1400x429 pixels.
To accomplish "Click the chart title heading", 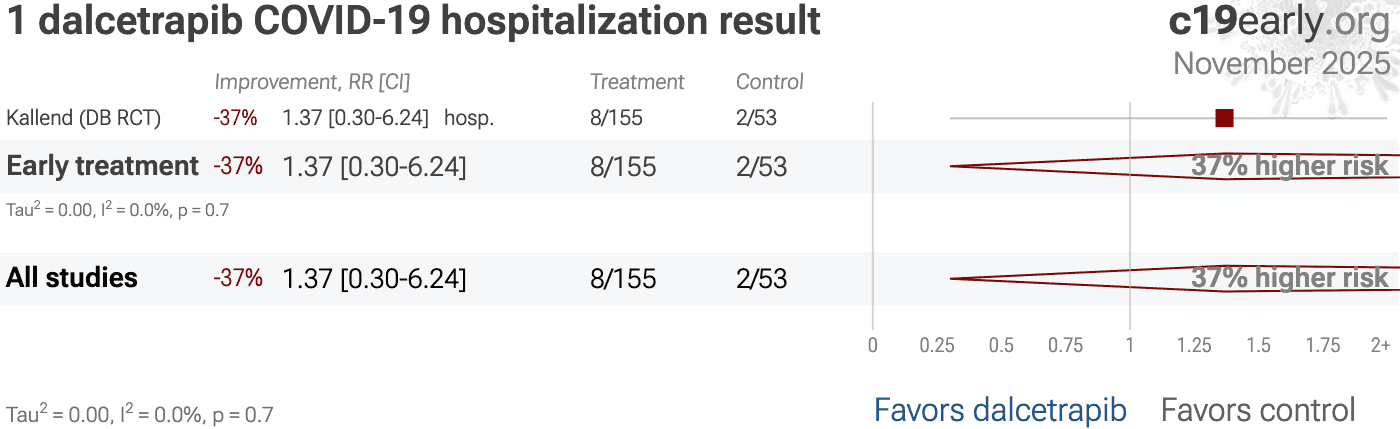I will (x=414, y=22).
